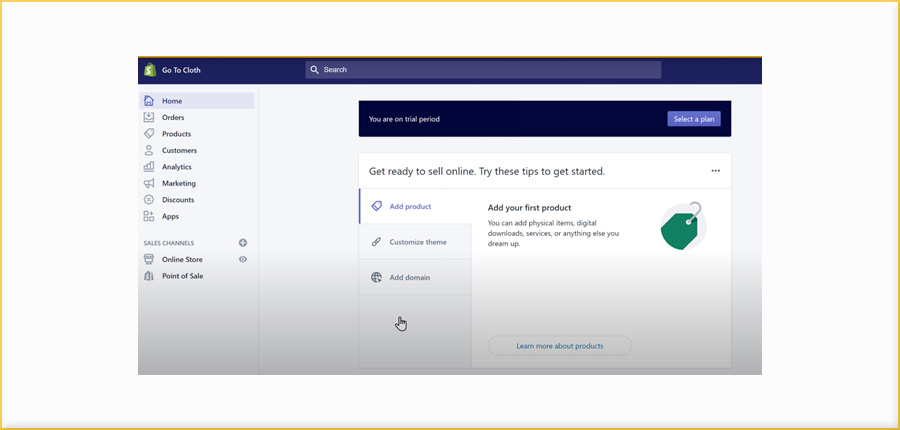Click the SALES CHANNELS heading
Screen dimensions: 900x430
click(169, 243)
